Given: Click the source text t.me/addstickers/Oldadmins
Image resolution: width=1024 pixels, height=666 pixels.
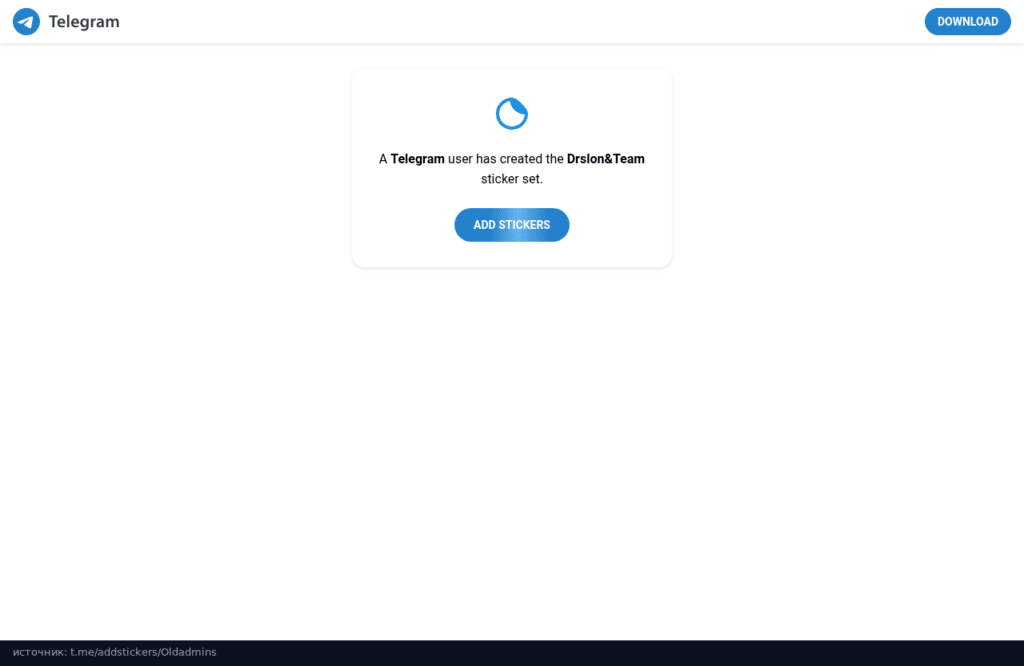Looking at the screenshot, I should click(x=143, y=652).
